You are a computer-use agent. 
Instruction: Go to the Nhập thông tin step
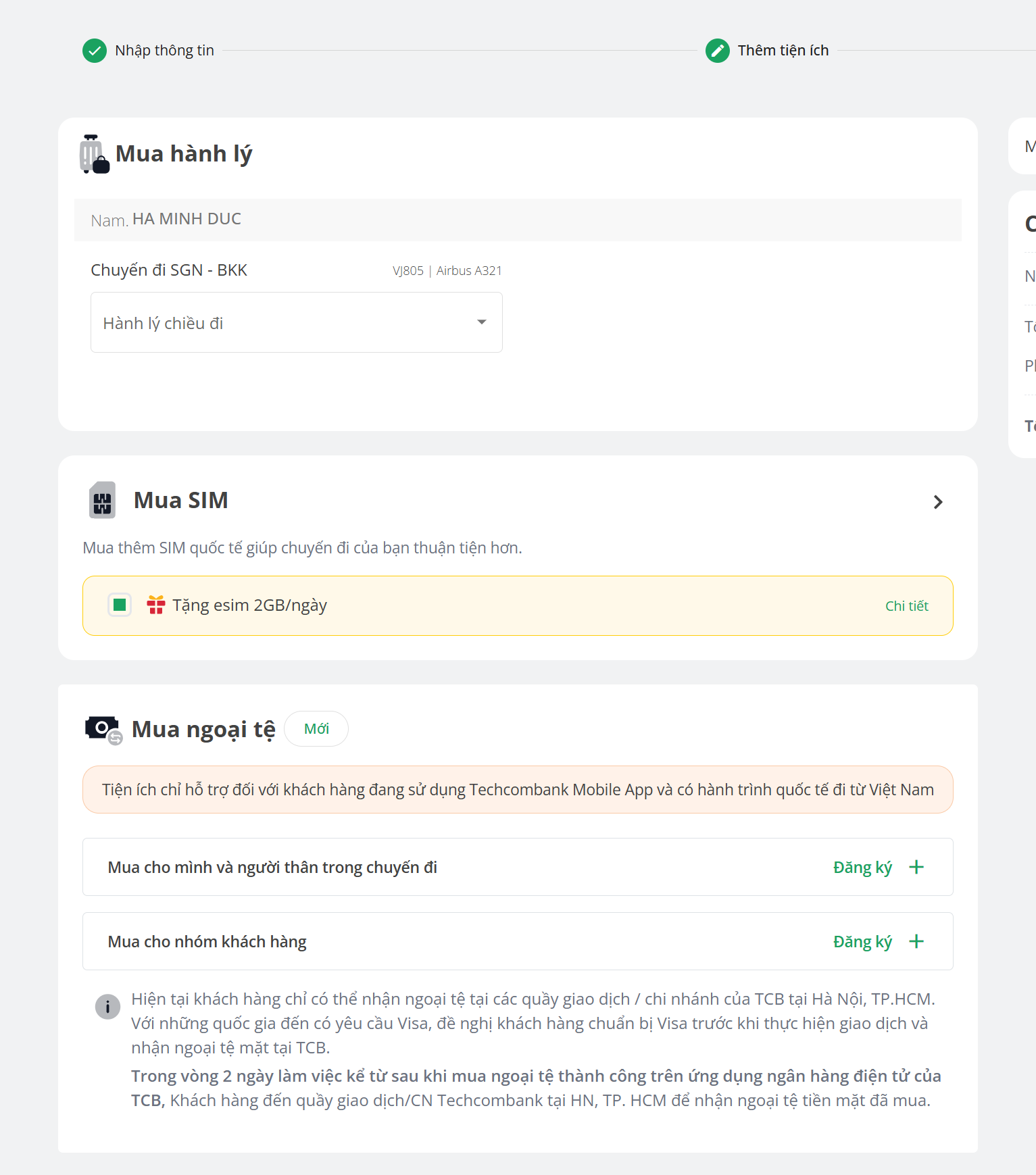click(x=164, y=51)
